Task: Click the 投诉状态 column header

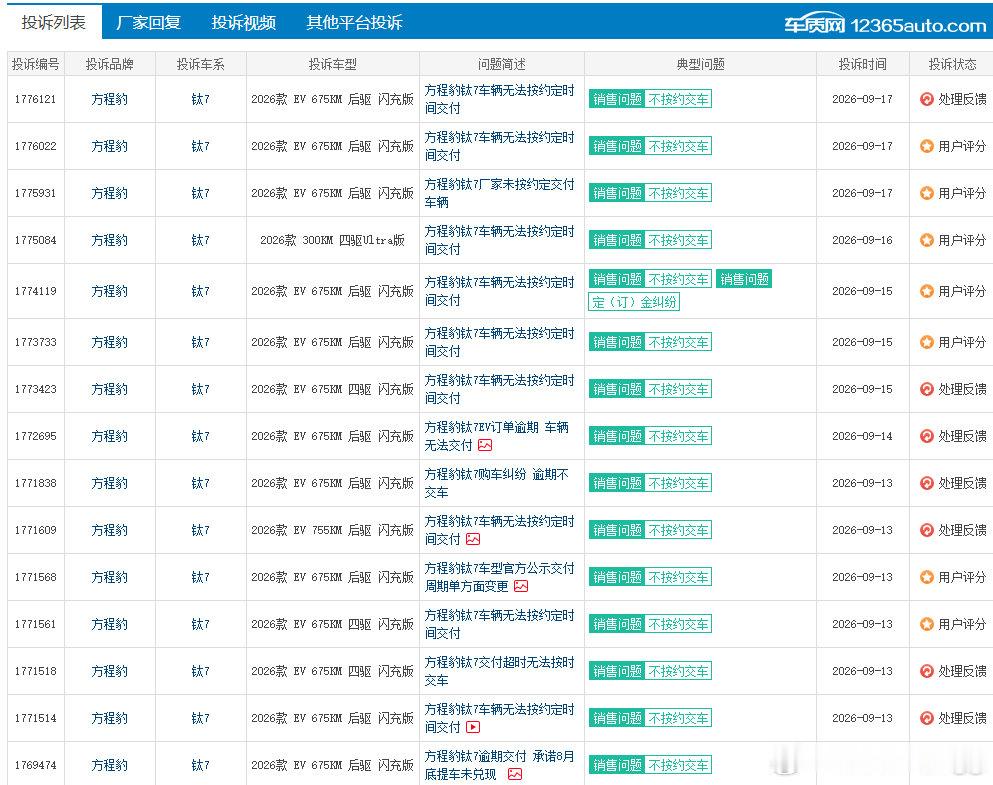Action: tap(952, 64)
